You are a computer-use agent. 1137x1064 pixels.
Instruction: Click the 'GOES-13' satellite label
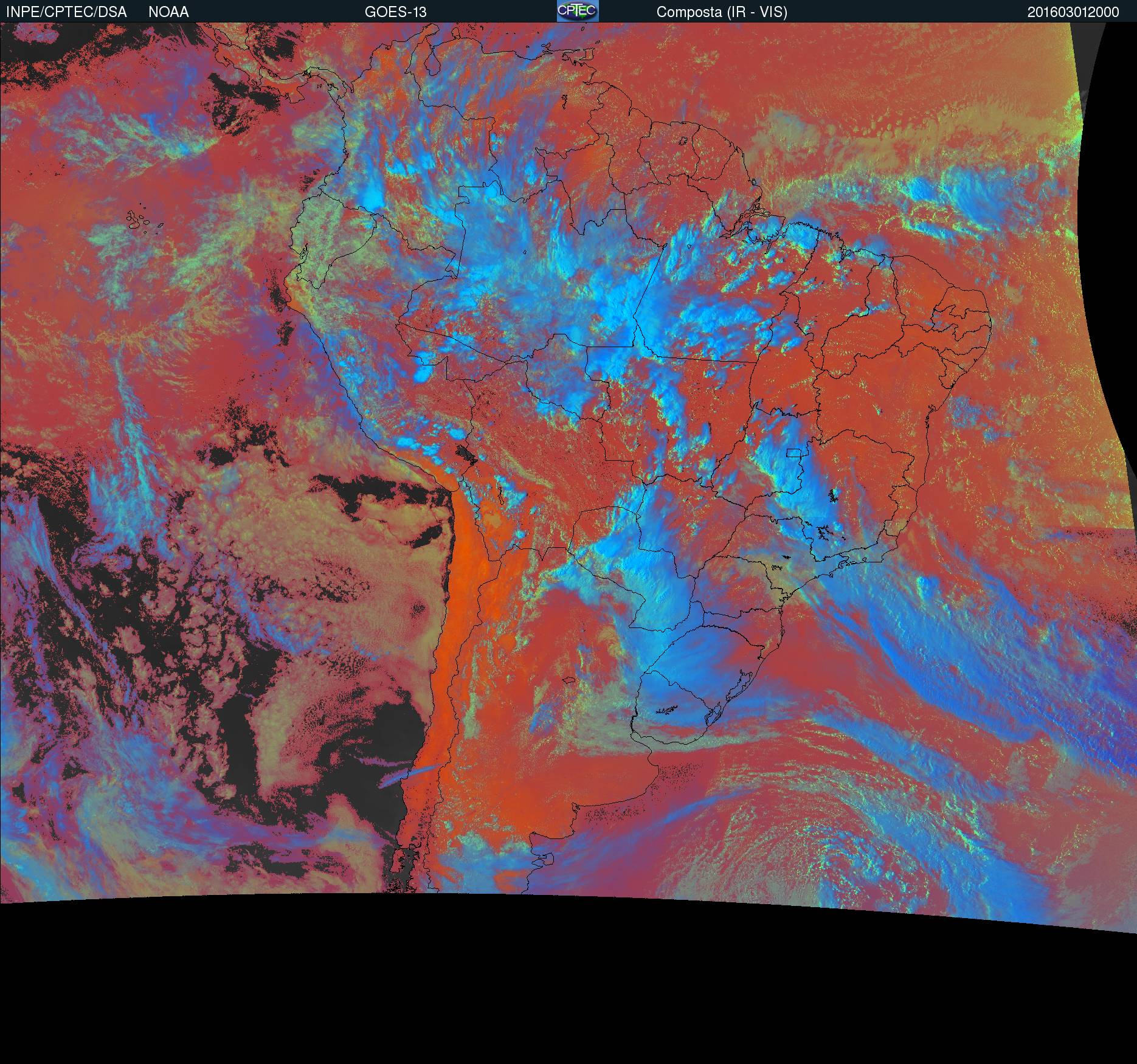(395, 12)
